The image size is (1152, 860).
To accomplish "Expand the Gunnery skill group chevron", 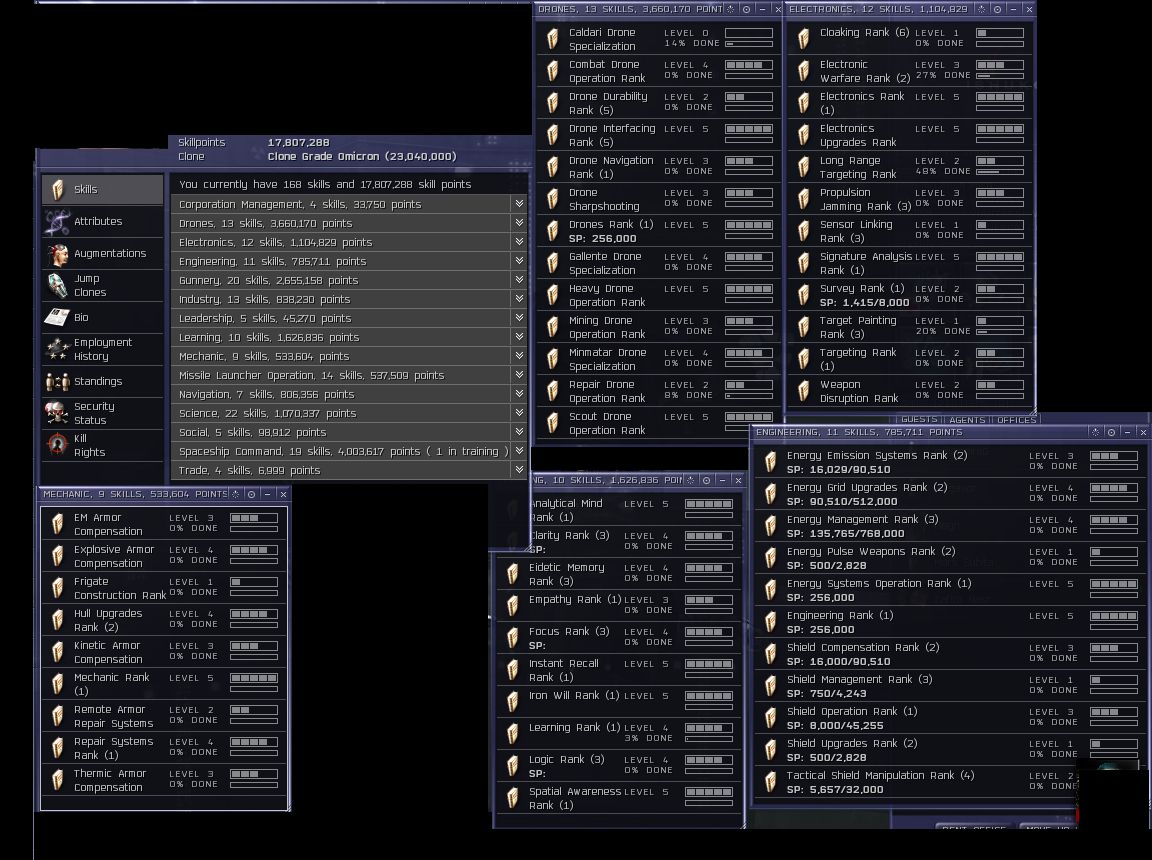I will tap(519, 280).
